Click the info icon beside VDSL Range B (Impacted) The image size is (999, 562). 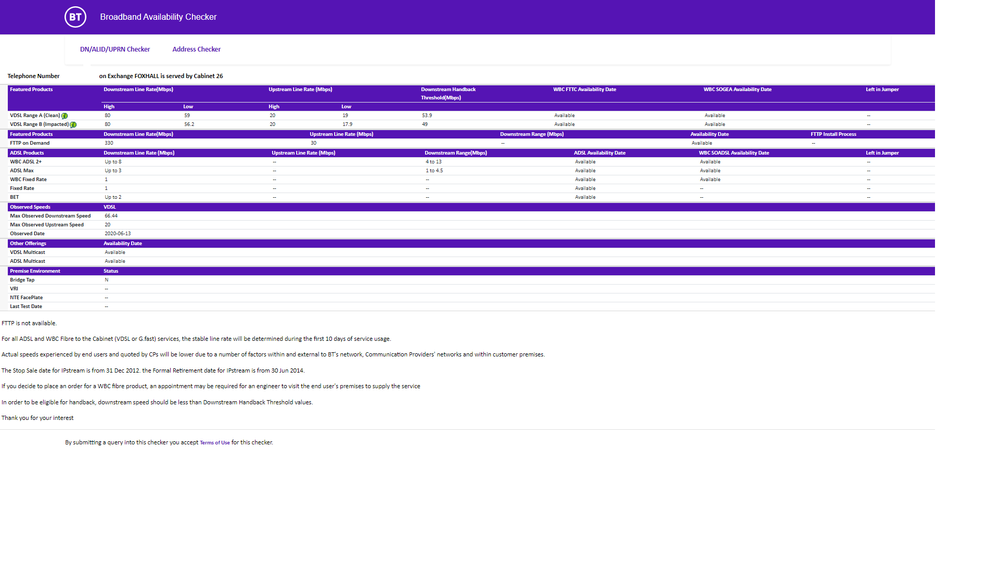[x=73, y=125]
